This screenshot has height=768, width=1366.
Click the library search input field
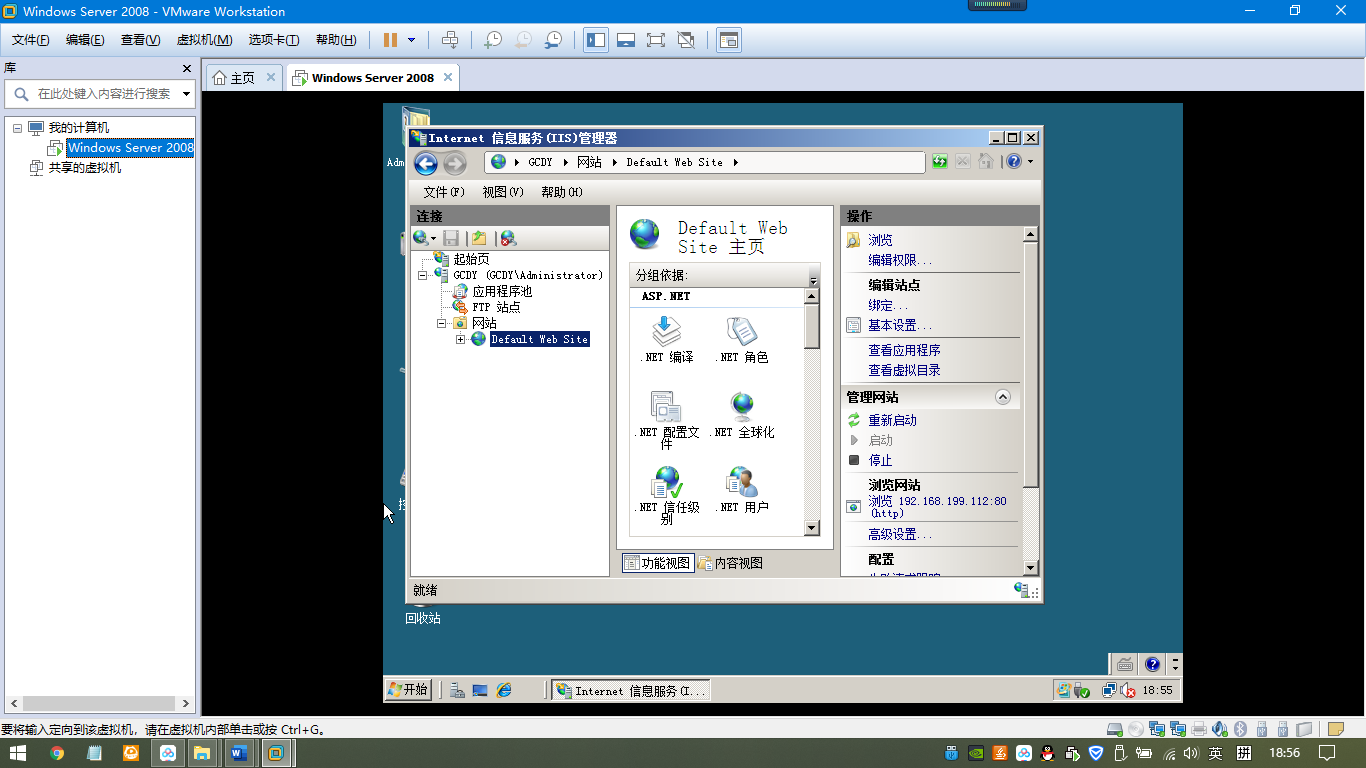[102, 94]
